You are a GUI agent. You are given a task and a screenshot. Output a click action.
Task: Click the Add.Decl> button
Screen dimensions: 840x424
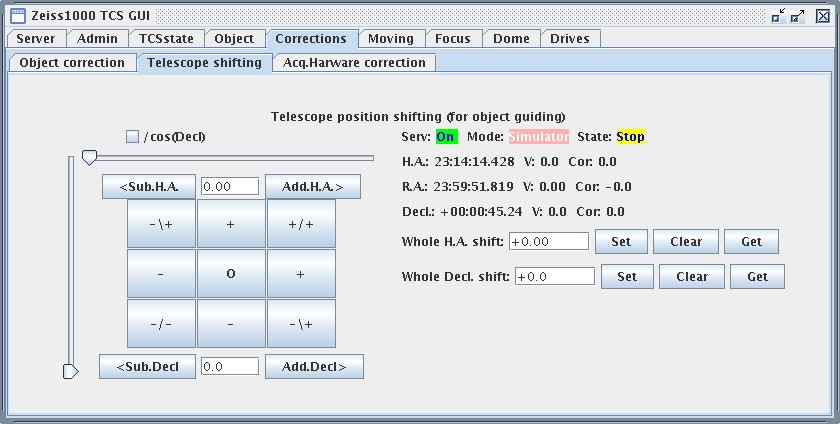(x=314, y=367)
